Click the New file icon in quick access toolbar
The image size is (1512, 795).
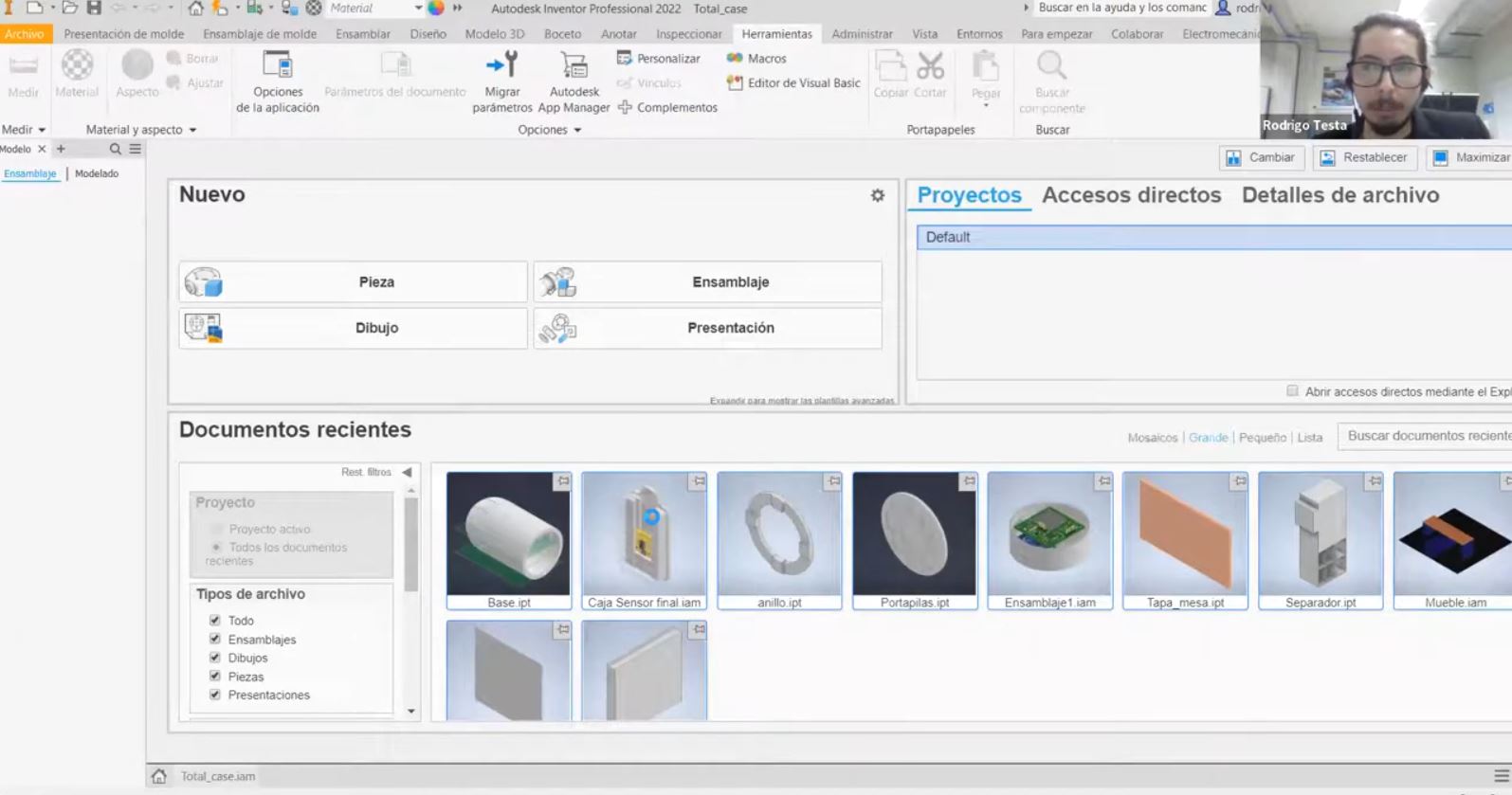(x=34, y=9)
